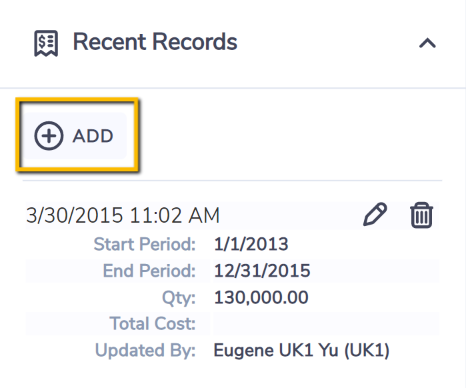Delete the record using the trash icon
The width and height of the screenshot is (466, 388).
click(422, 215)
